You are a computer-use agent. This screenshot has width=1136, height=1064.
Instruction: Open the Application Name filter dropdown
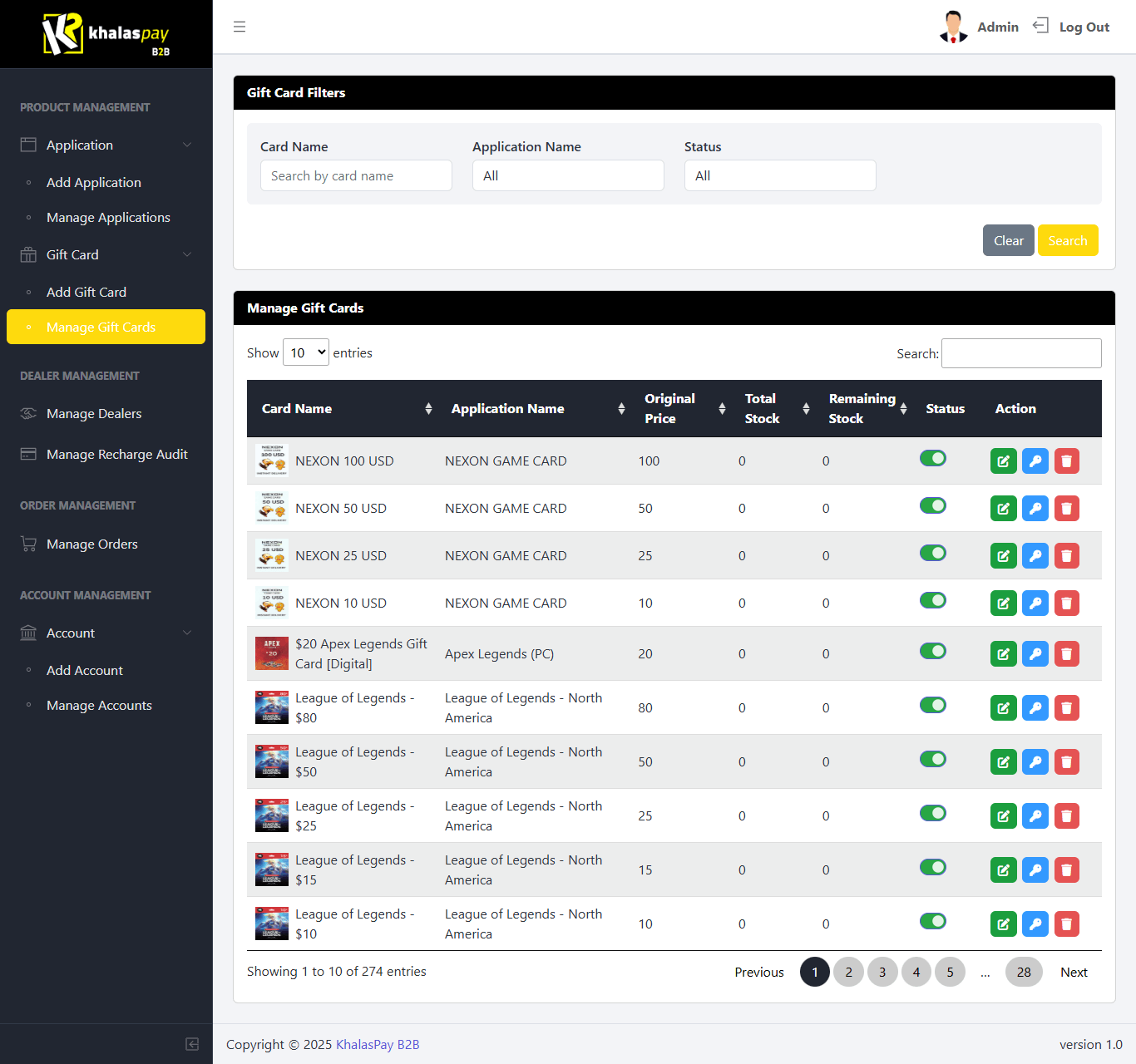(x=568, y=175)
